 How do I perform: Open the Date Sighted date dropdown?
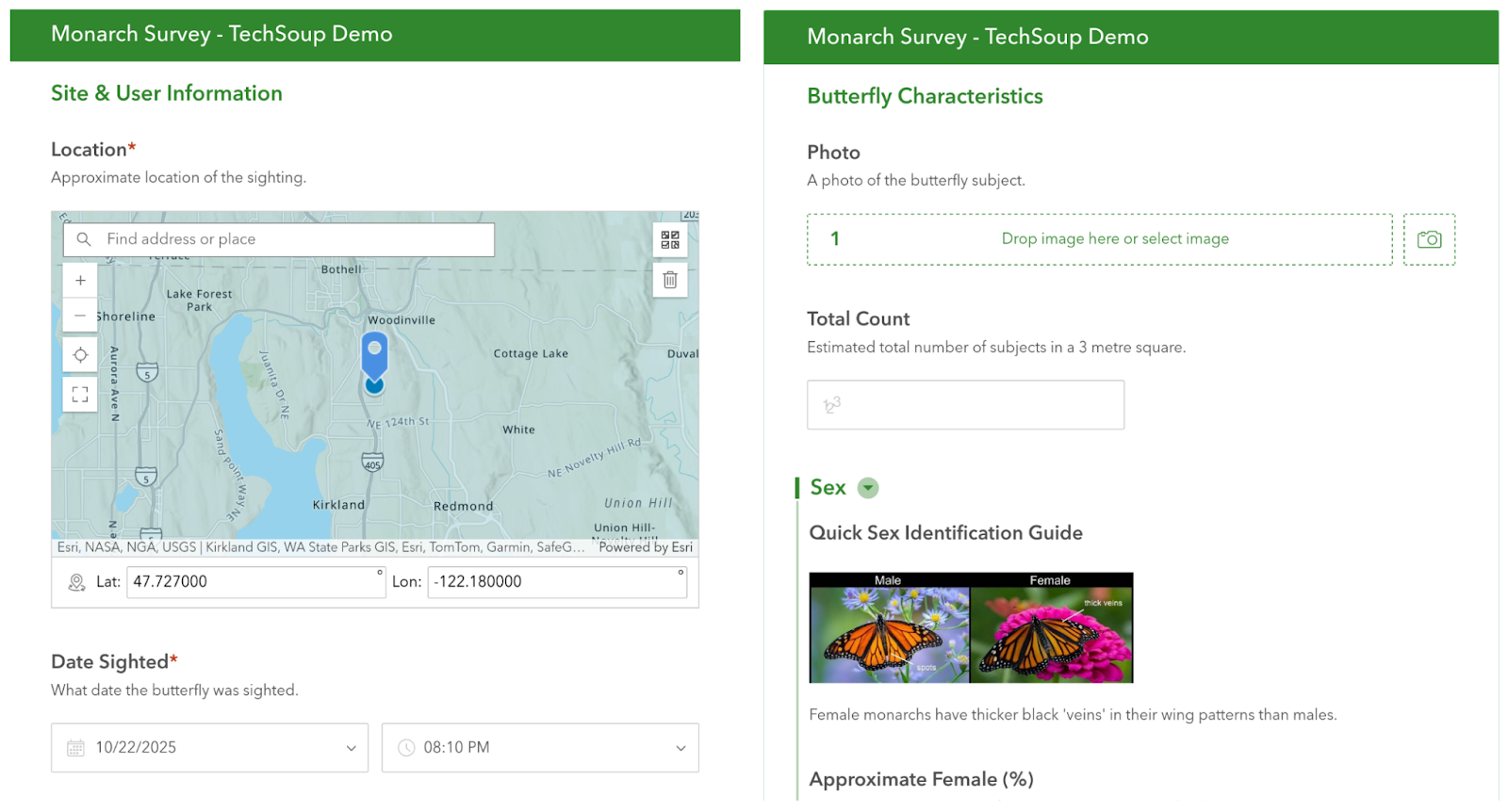[351, 748]
